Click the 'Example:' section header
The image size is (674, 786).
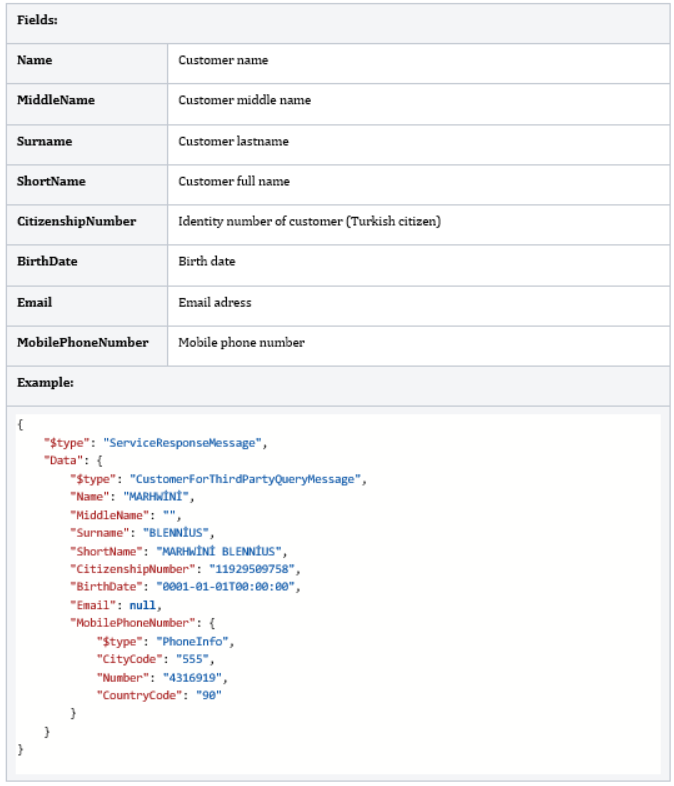[x=45, y=382]
